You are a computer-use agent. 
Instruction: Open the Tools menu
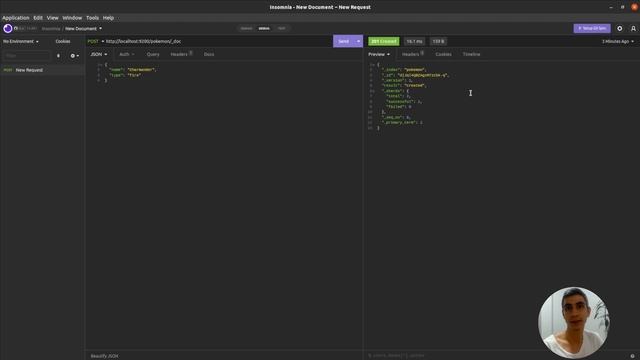(92, 18)
